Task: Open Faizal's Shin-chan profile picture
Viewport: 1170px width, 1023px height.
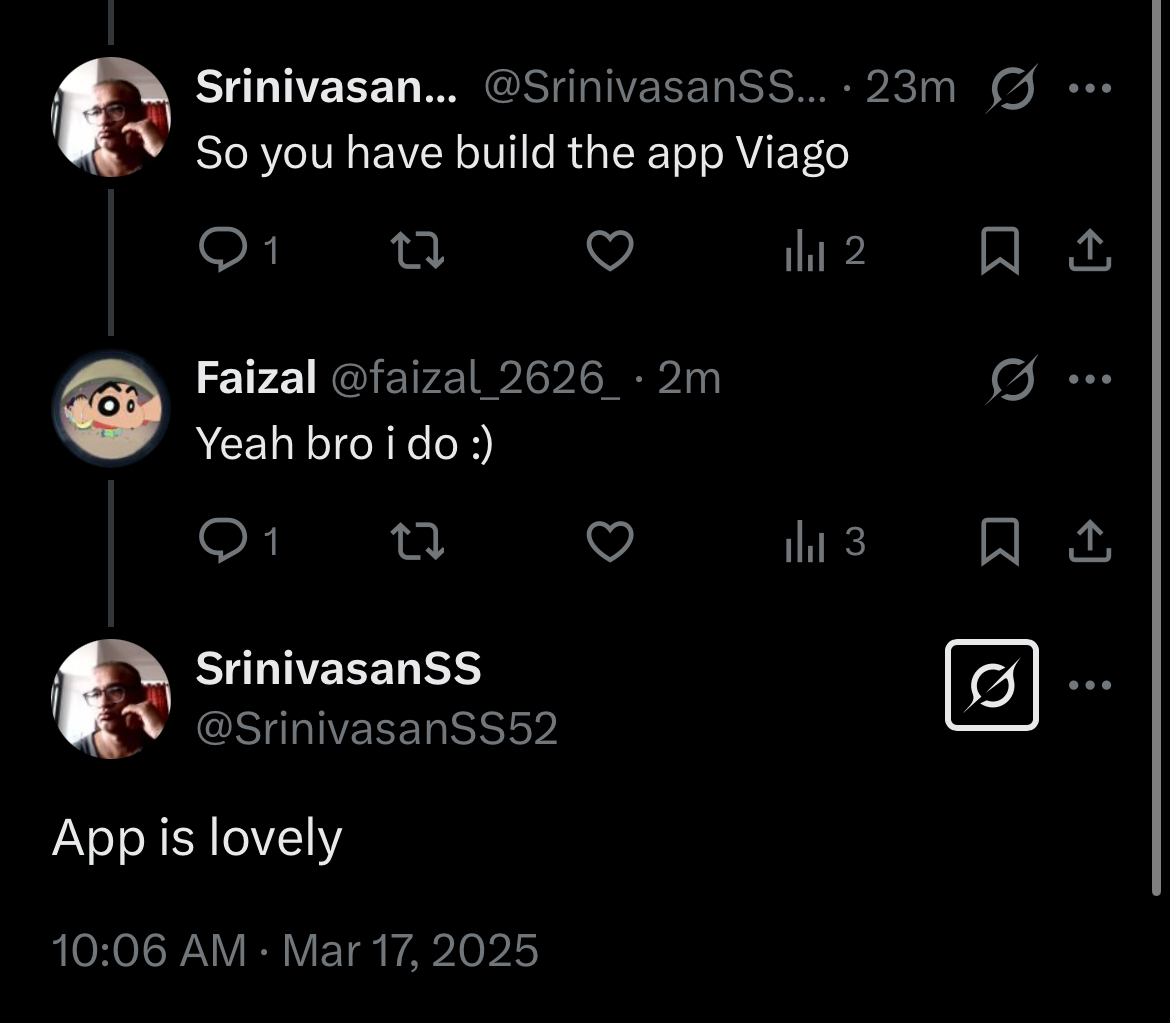Action: (111, 408)
